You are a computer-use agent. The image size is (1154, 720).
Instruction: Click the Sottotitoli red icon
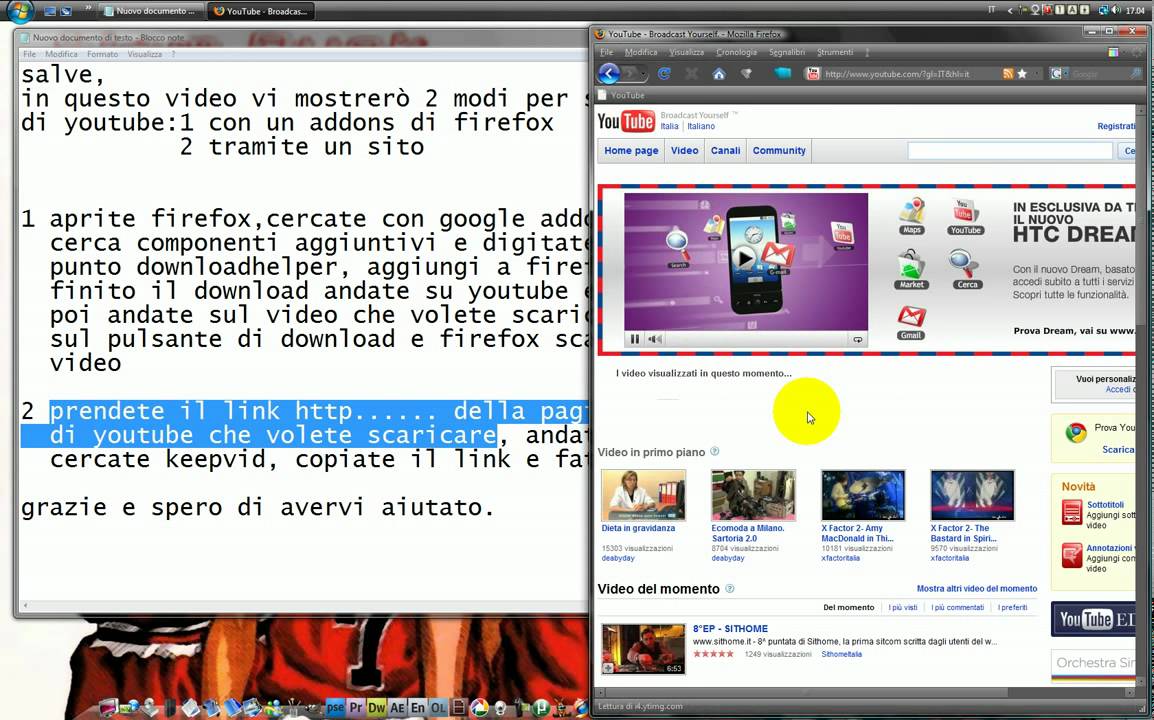(1072, 512)
